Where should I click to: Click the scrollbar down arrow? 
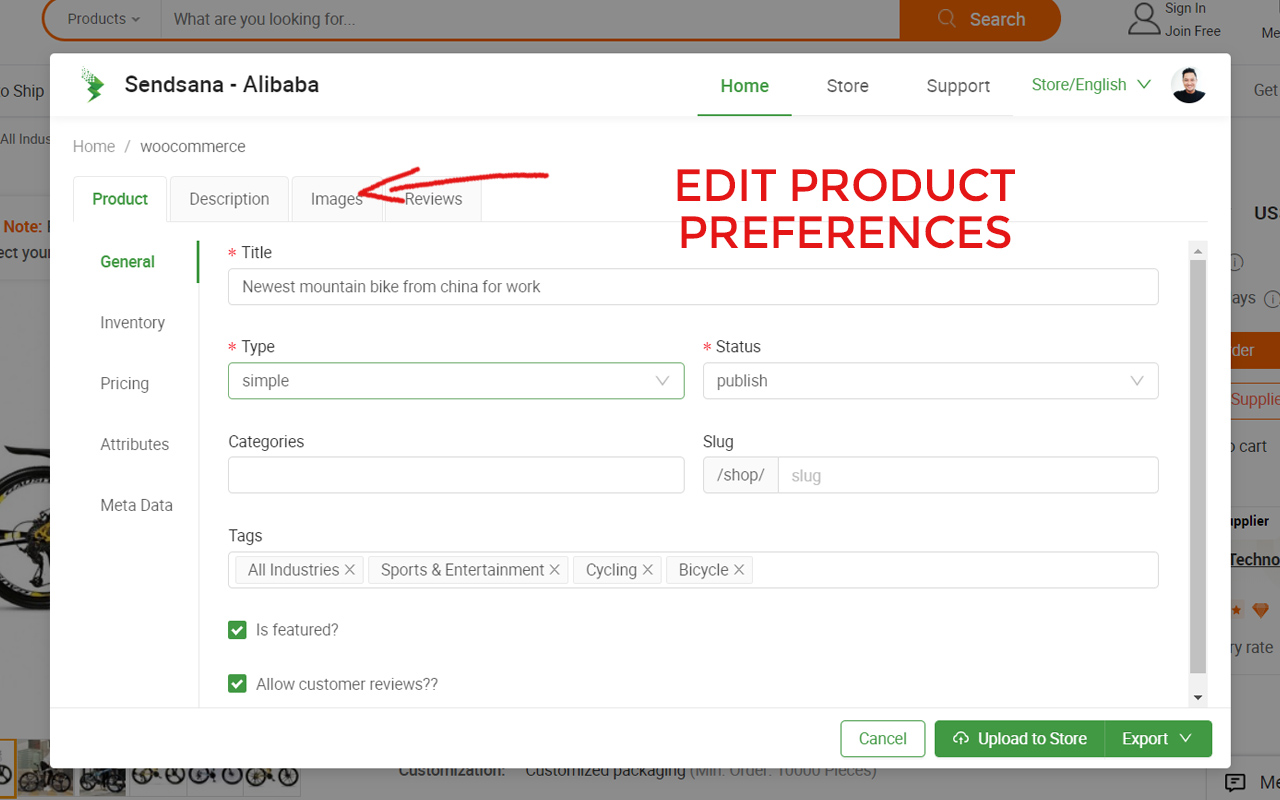tap(1198, 697)
